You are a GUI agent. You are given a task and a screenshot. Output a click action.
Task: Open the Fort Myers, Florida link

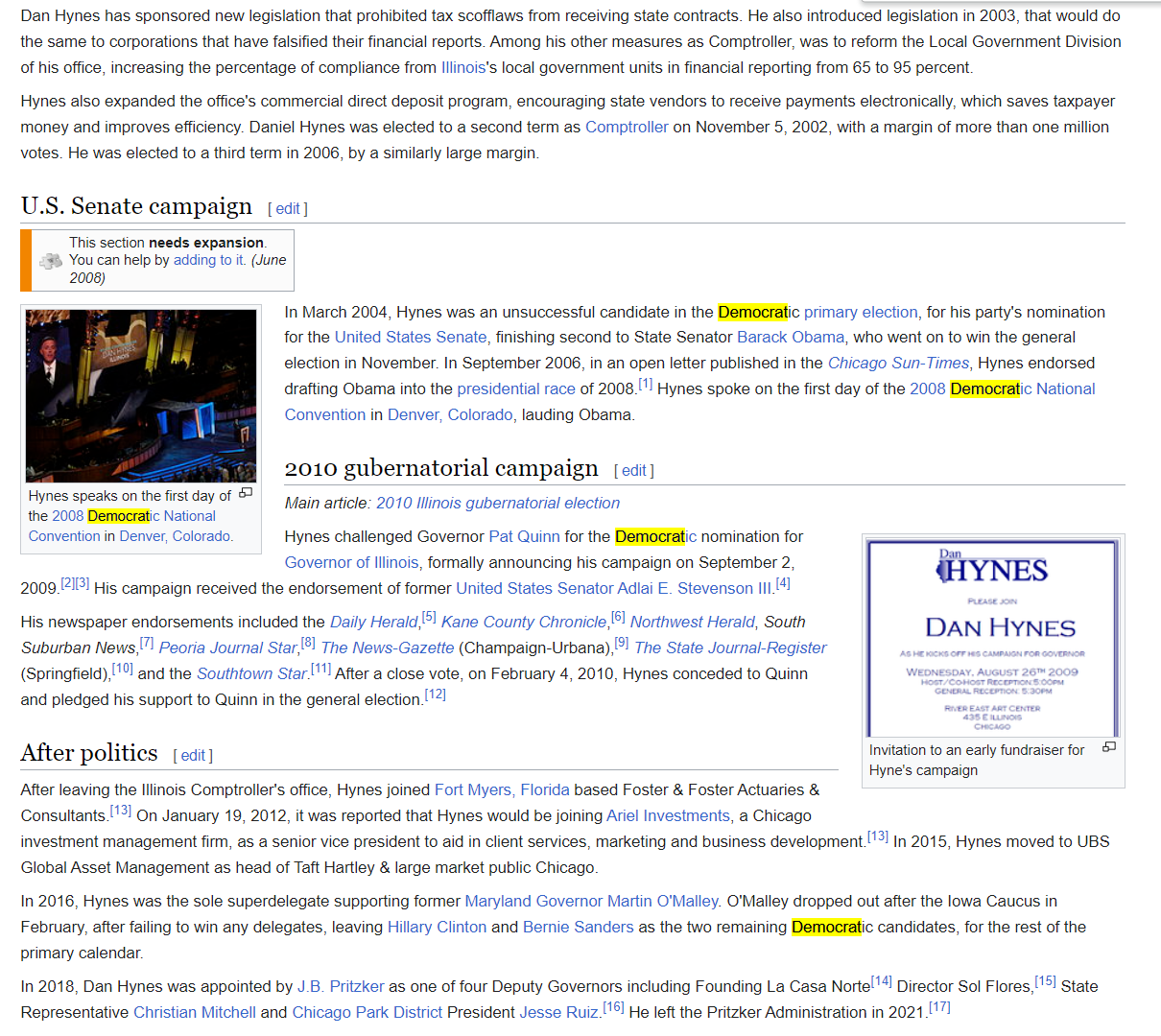click(x=502, y=789)
